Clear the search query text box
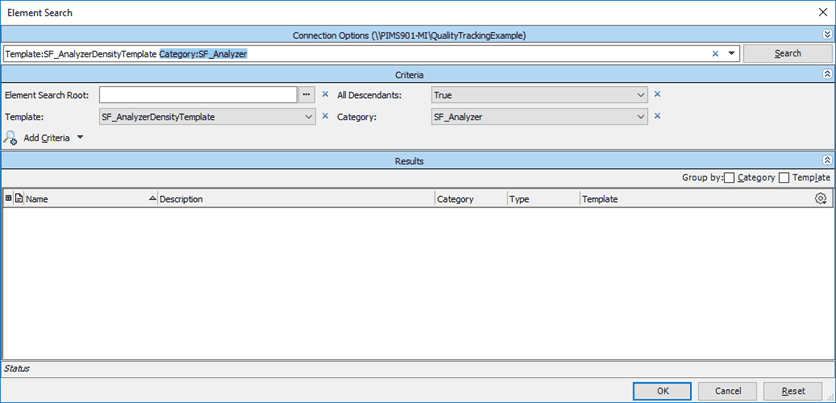This screenshot has width=836, height=403. coord(716,53)
